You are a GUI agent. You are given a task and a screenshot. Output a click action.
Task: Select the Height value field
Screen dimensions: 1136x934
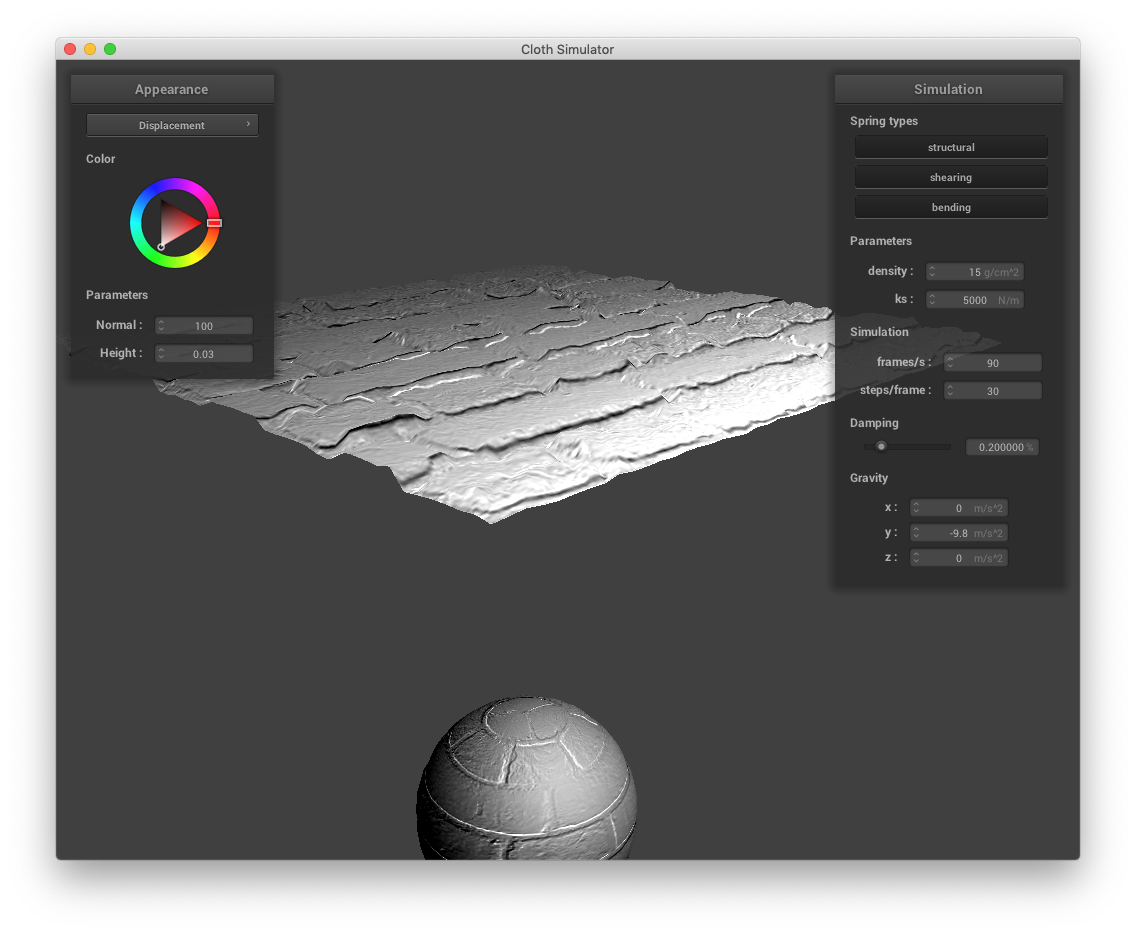pyautogui.click(x=204, y=354)
